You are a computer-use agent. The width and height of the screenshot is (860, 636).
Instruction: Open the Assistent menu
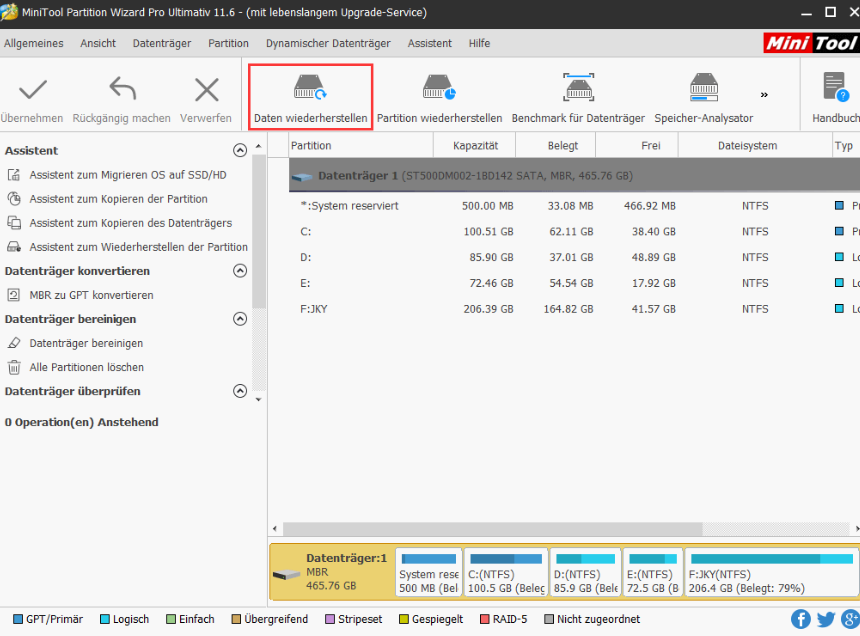(429, 43)
